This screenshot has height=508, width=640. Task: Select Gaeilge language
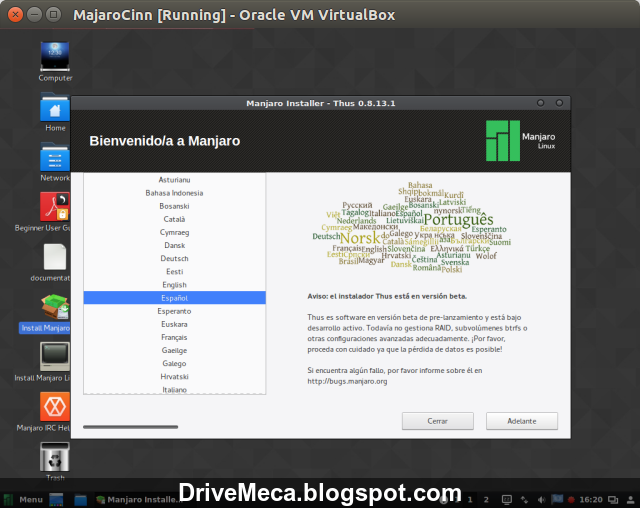click(x=174, y=350)
